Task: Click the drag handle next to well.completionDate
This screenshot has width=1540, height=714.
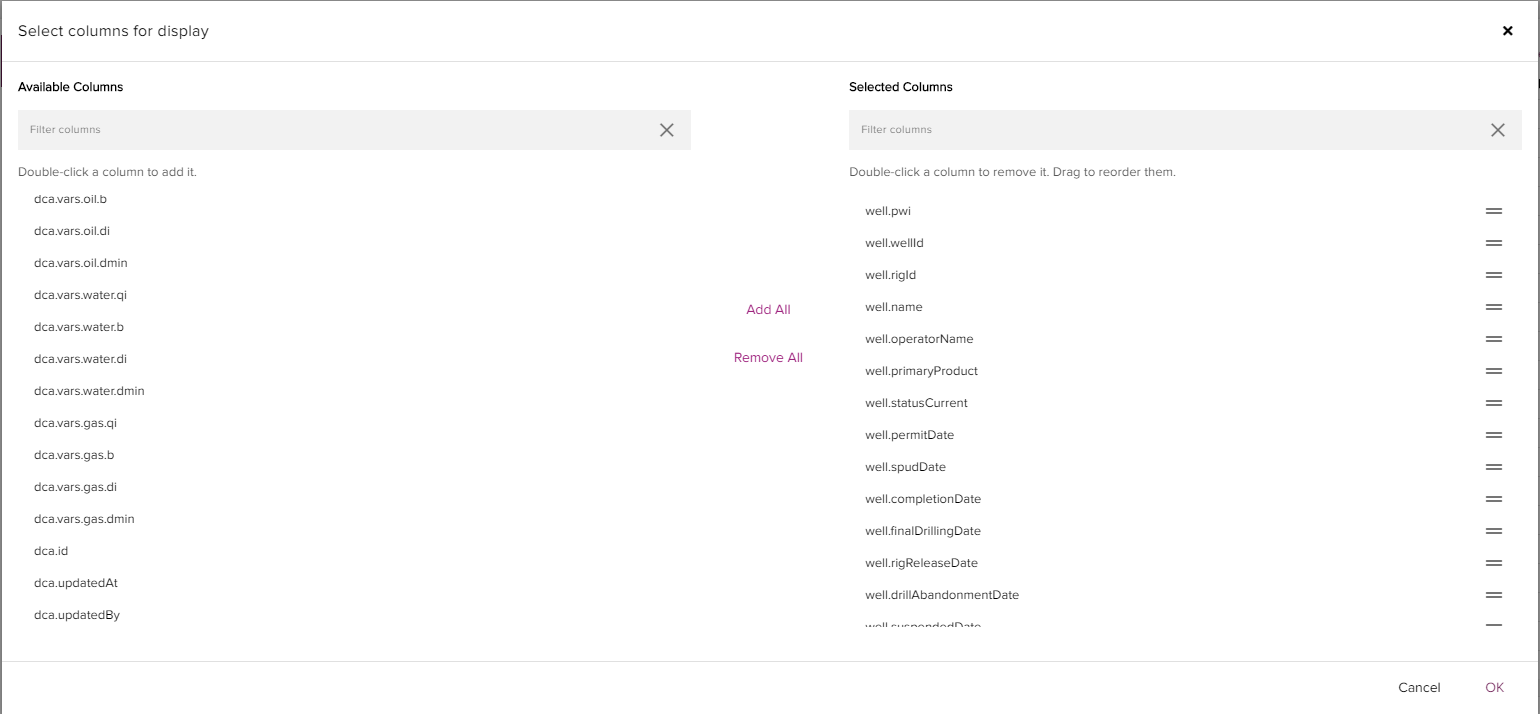Action: (x=1493, y=499)
